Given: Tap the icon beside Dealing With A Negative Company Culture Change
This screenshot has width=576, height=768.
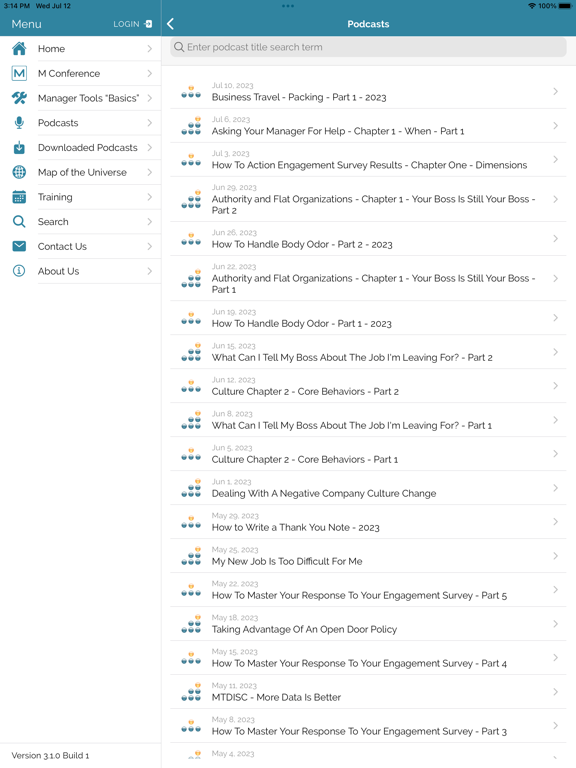Looking at the screenshot, I should (x=191, y=488).
